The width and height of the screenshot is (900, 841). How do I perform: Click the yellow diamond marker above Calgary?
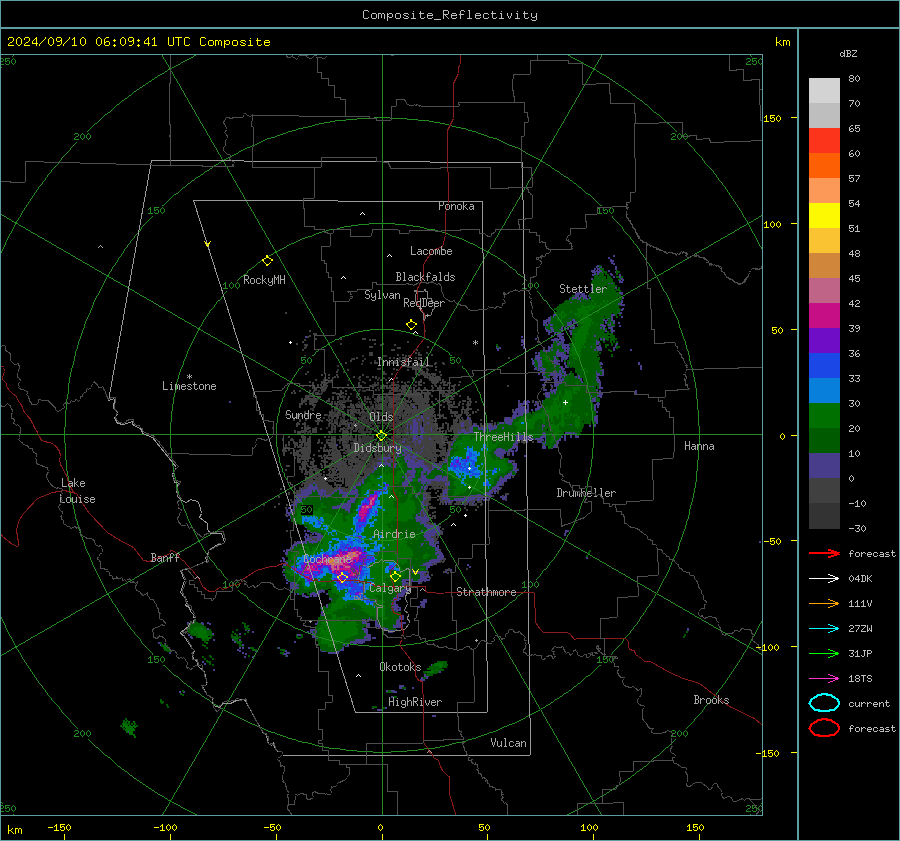395,576
